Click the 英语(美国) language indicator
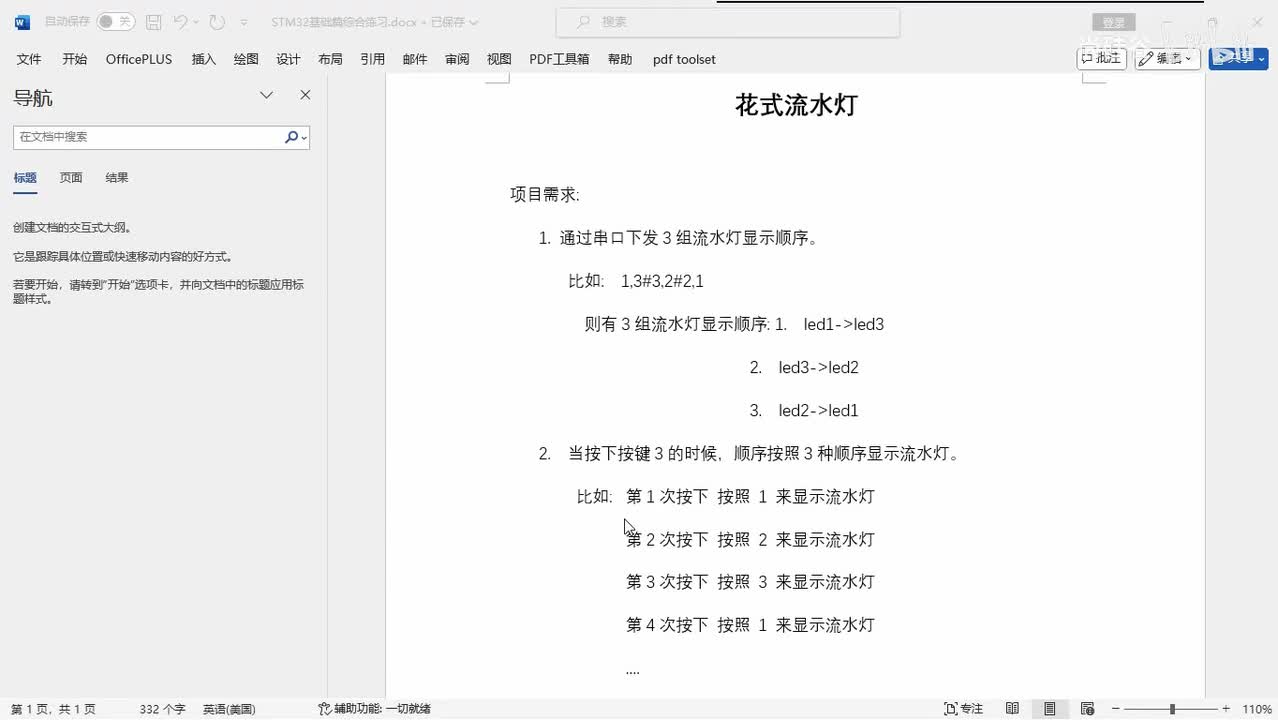This screenshot has width=1278, height=720. tap(229, 709)
